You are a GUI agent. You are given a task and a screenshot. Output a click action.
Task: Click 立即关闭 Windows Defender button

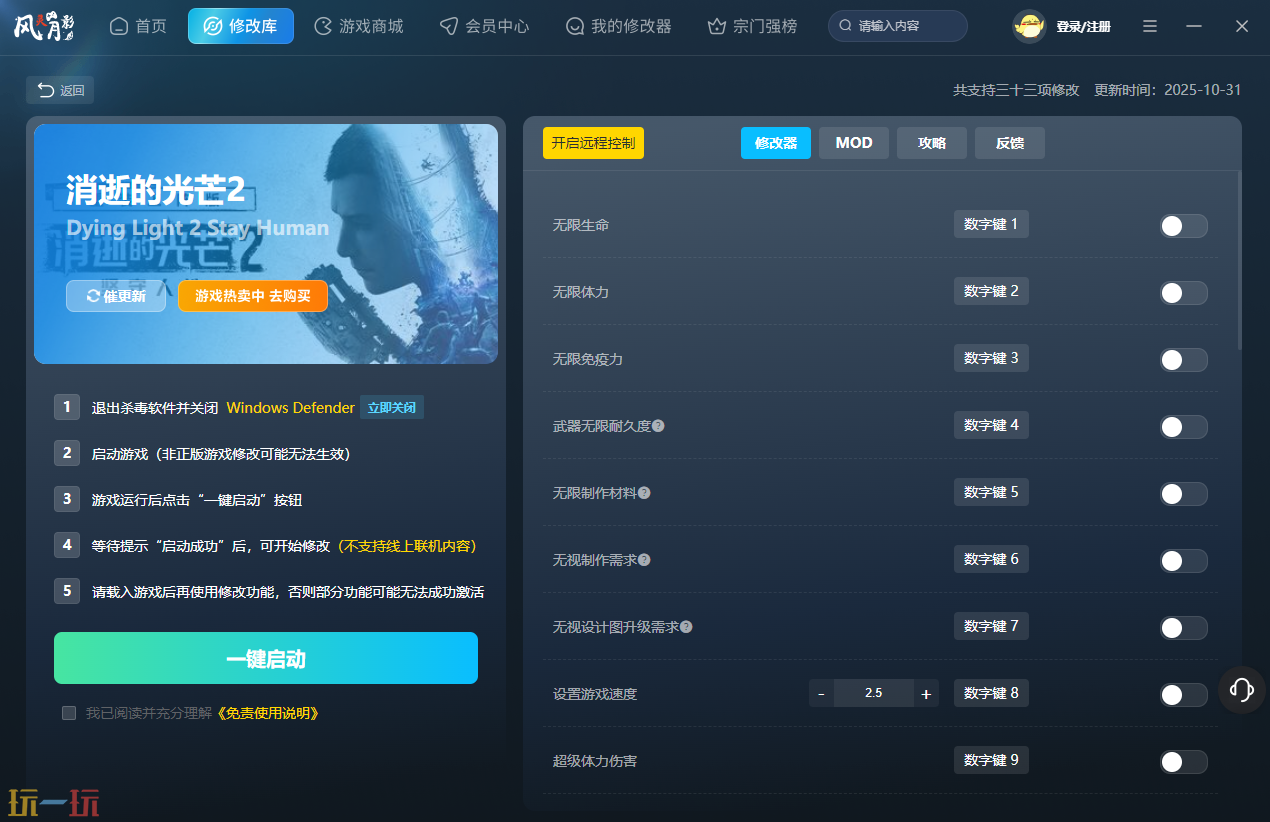[x=392, y=407]
